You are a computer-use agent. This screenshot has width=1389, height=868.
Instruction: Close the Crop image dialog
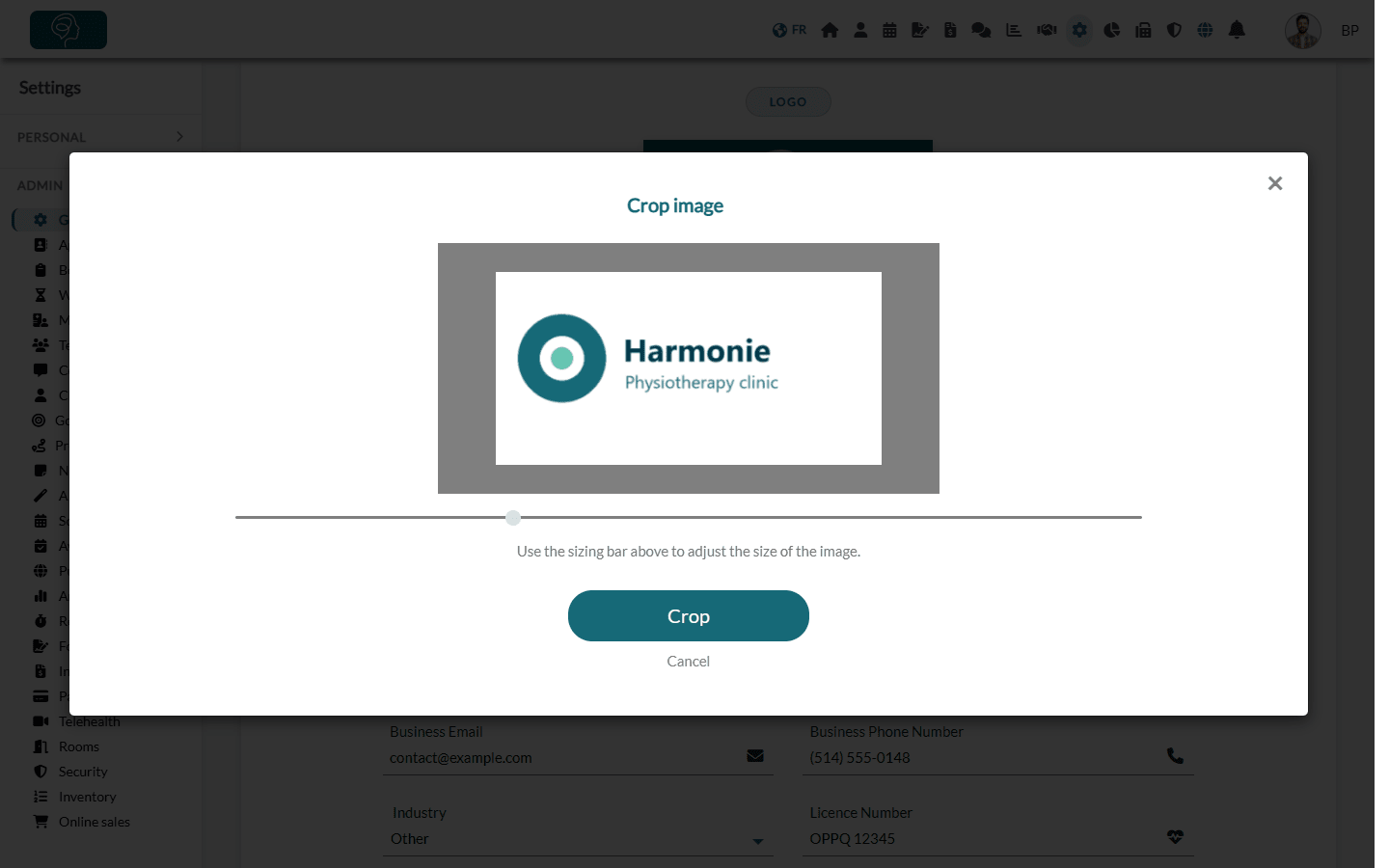(x=1275, y=183)
